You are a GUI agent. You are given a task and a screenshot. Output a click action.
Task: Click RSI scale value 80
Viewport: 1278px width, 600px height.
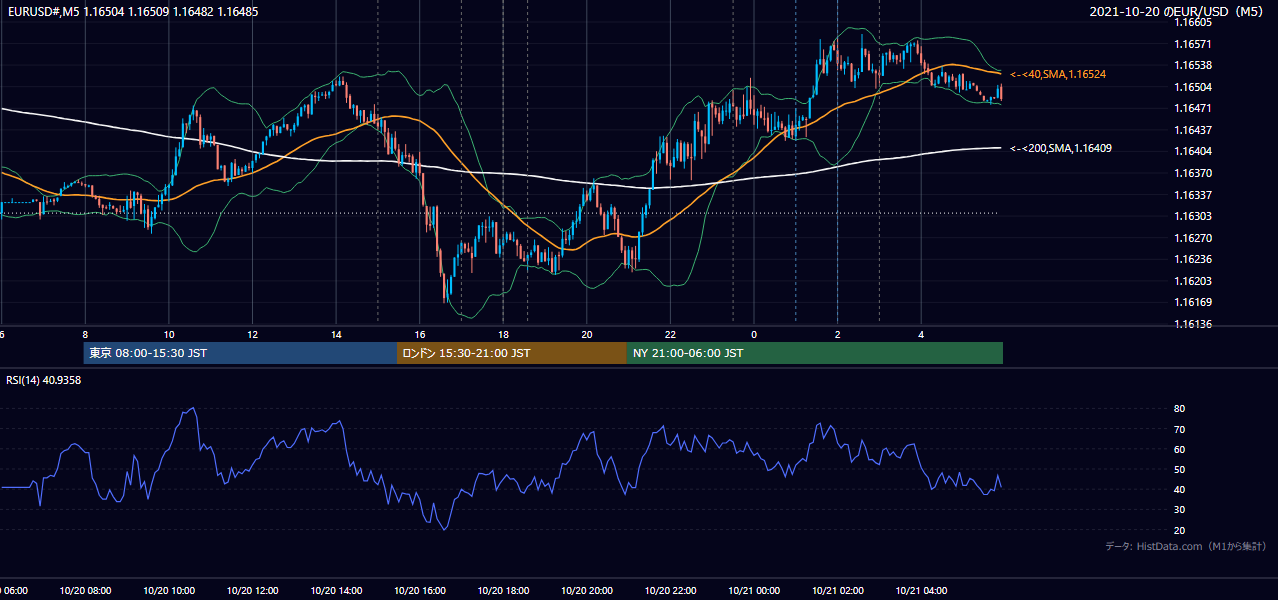click(x=1179, y=409)
